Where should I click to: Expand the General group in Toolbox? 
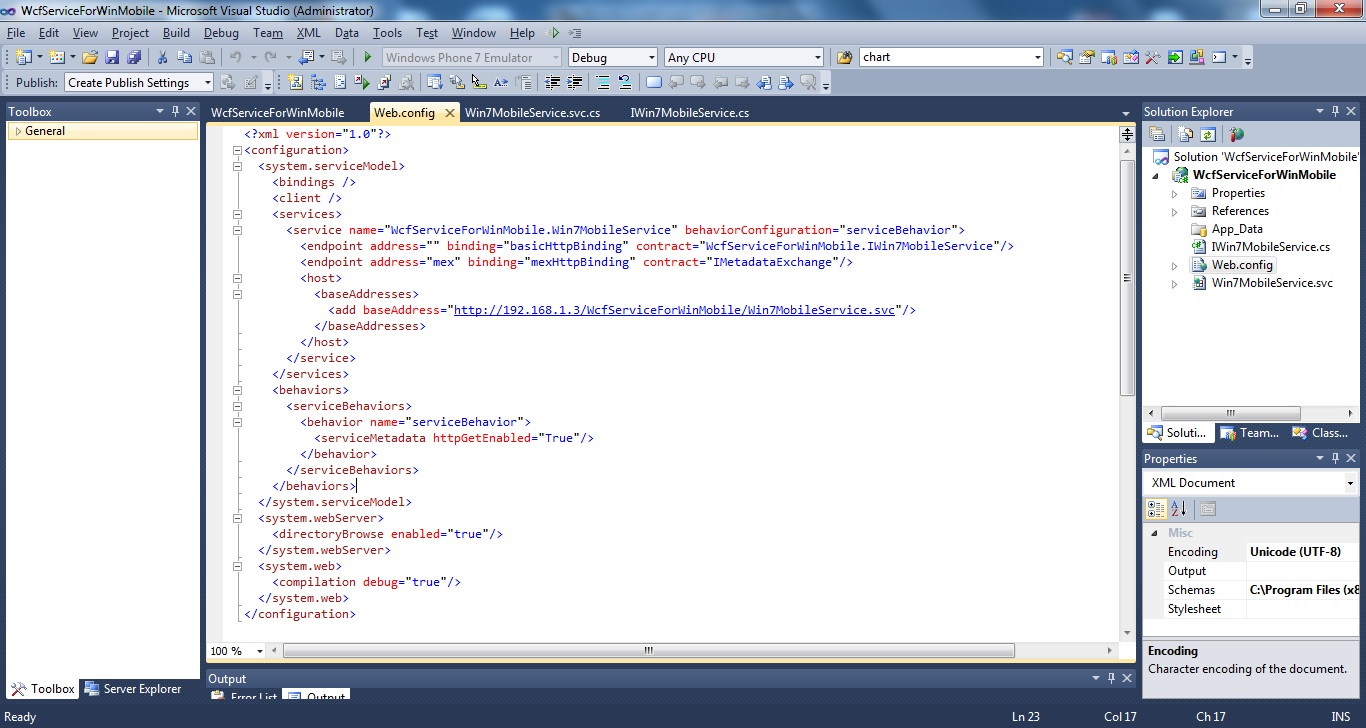(x=18, y=131)
